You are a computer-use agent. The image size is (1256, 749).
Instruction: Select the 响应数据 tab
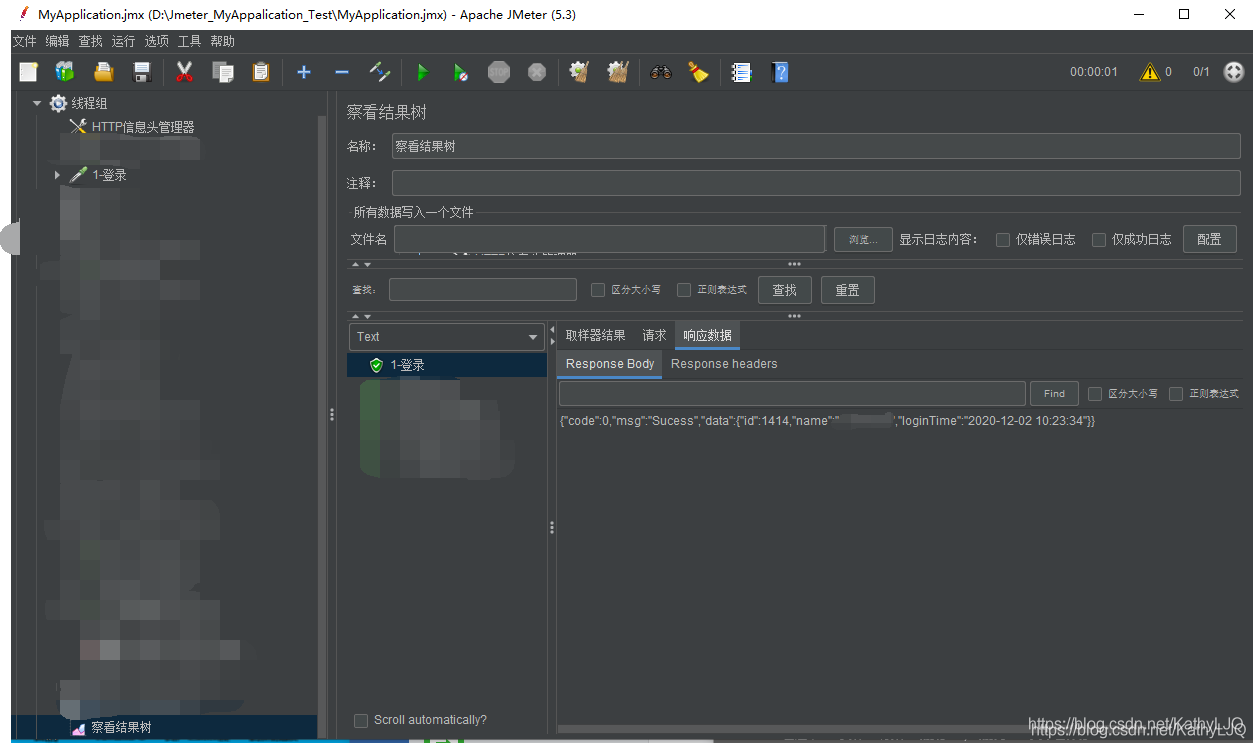(707, 335)
